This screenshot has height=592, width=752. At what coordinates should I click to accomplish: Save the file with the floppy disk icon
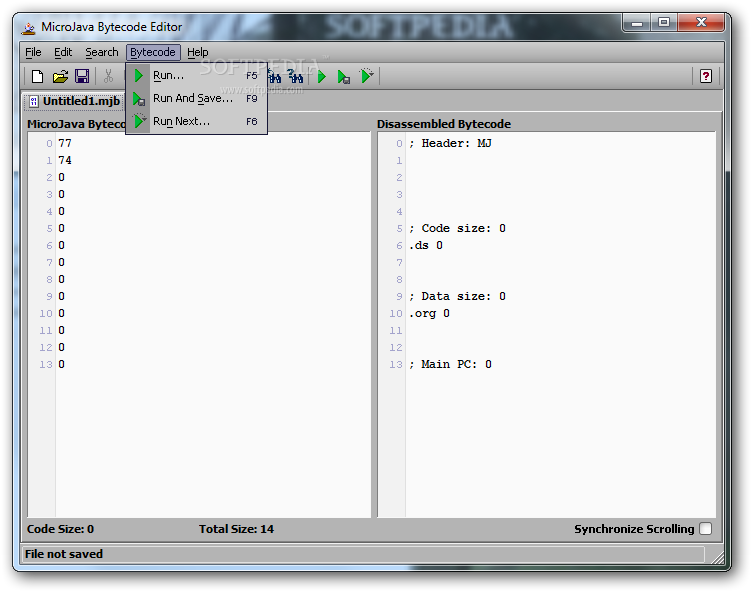[x=82, y=76]
